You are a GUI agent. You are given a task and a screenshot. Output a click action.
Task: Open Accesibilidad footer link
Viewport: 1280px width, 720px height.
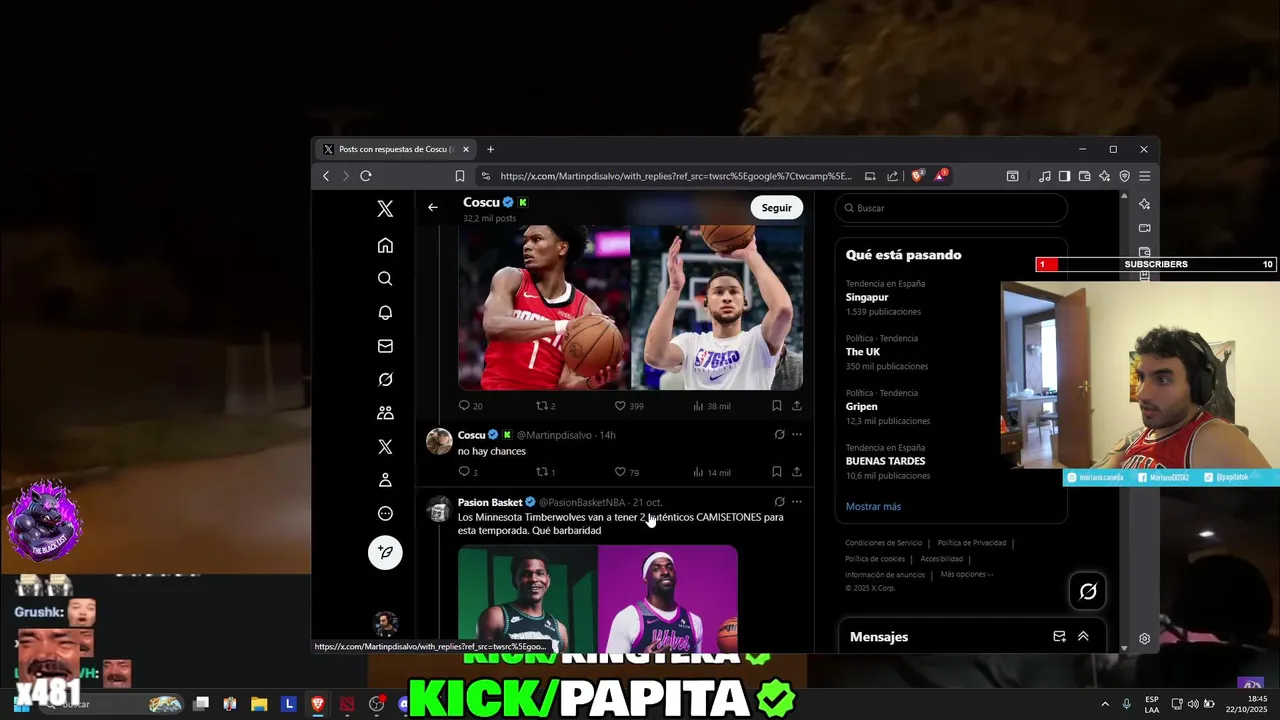pos(941,559)
